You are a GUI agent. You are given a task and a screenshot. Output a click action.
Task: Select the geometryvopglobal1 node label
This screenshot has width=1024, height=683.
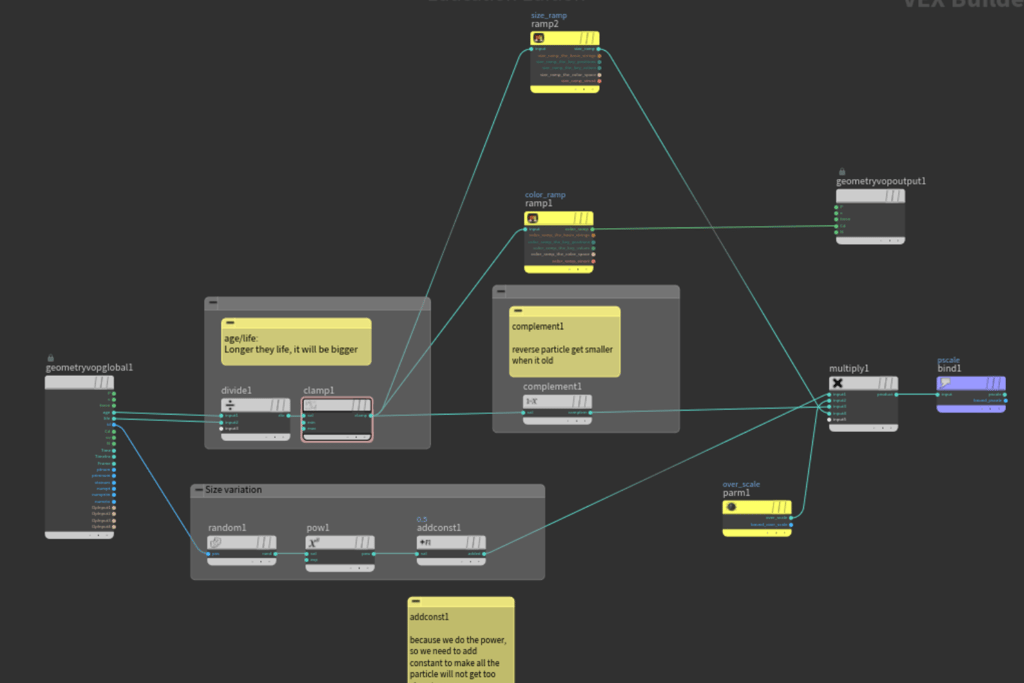tap(89, 368)
